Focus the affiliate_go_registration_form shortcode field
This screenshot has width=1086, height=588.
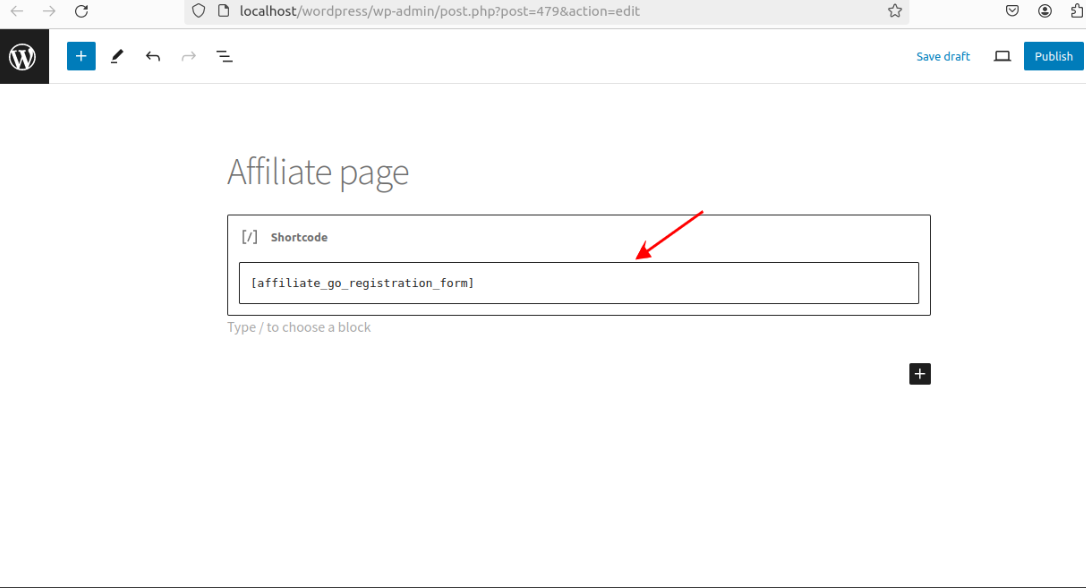[x=578, y=283]
